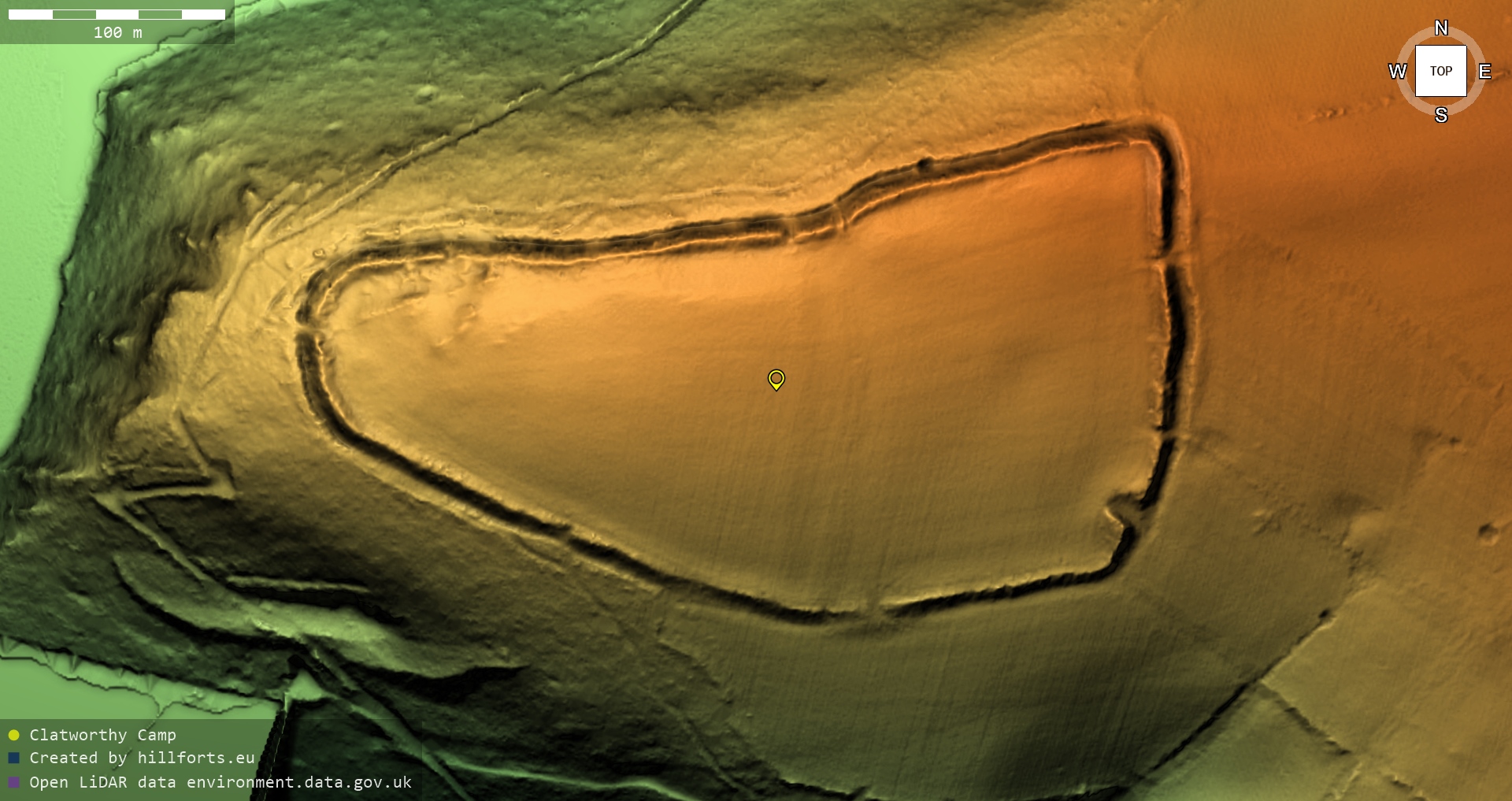Click the scale bar graphic
Image resolution: width=1512 pixels, height=801 pixels.
[x=117, y=14]
